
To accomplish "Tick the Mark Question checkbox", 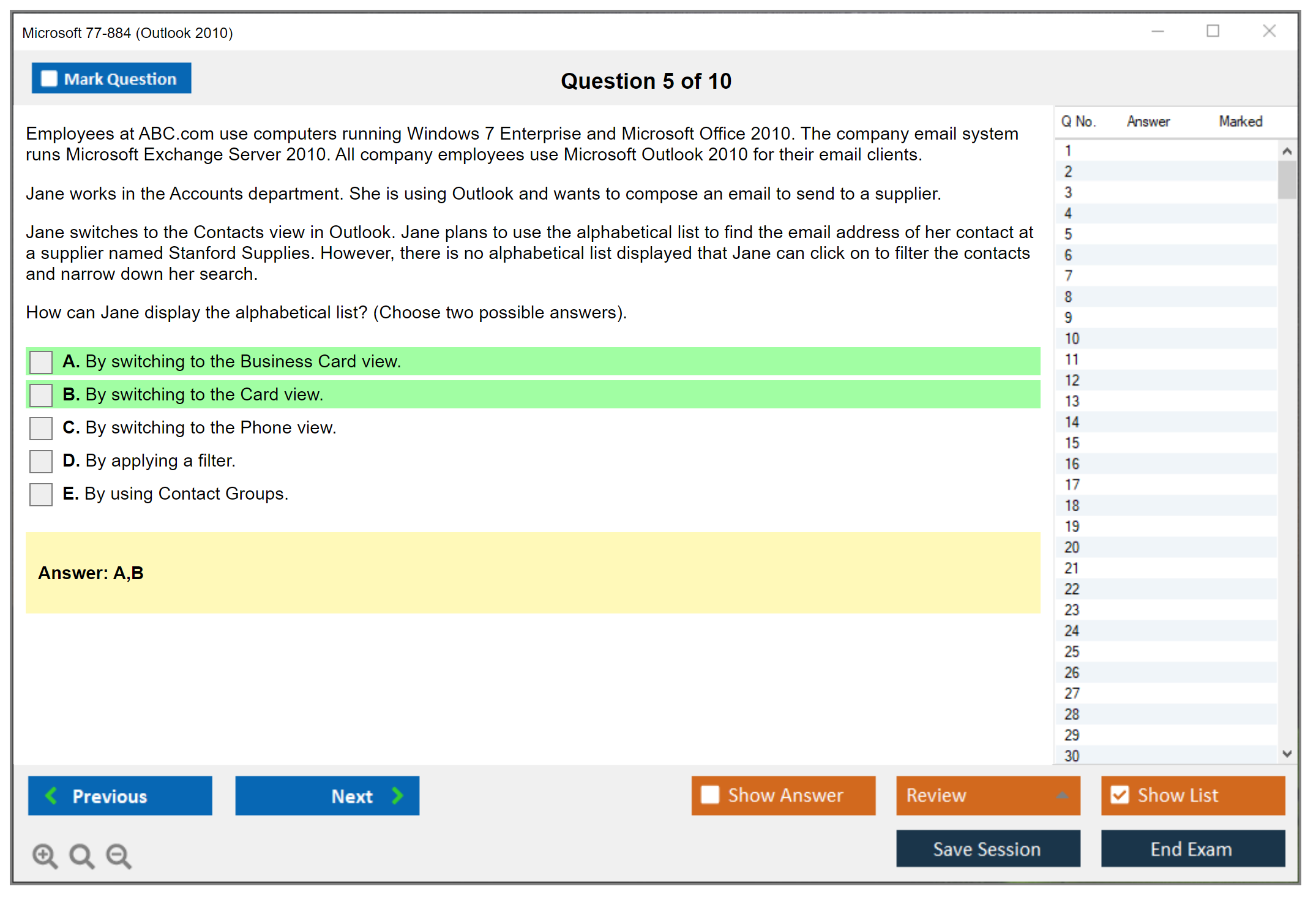I will pyautogui.click(x=49, y=79).
